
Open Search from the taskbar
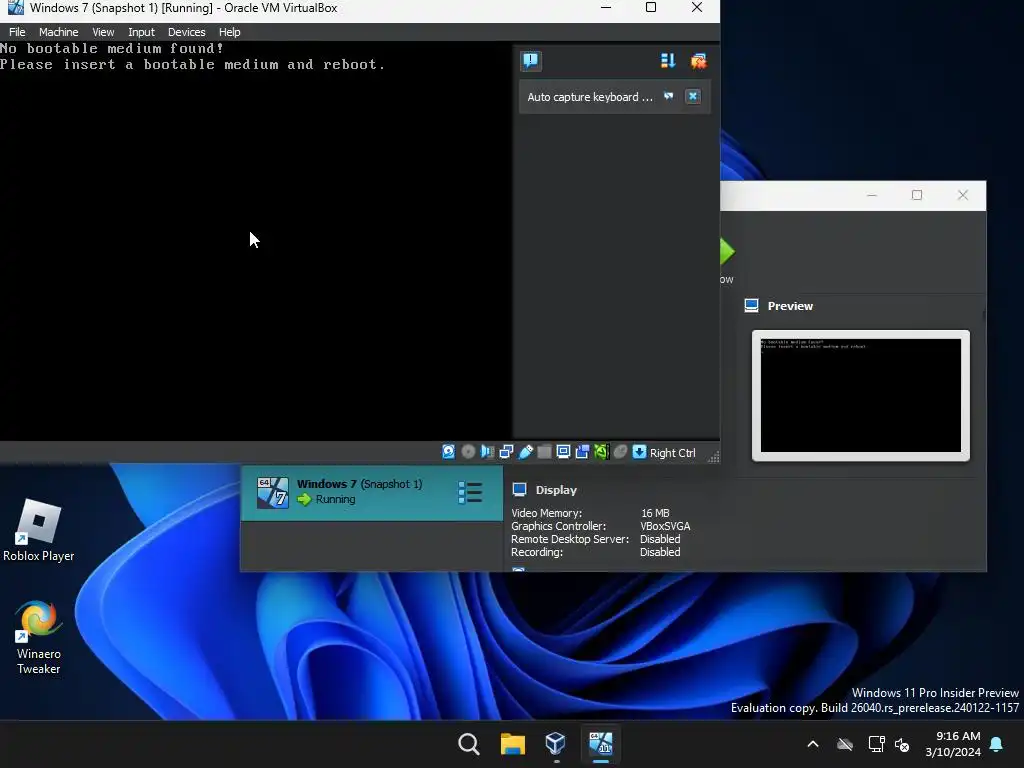tap(468, 743)
